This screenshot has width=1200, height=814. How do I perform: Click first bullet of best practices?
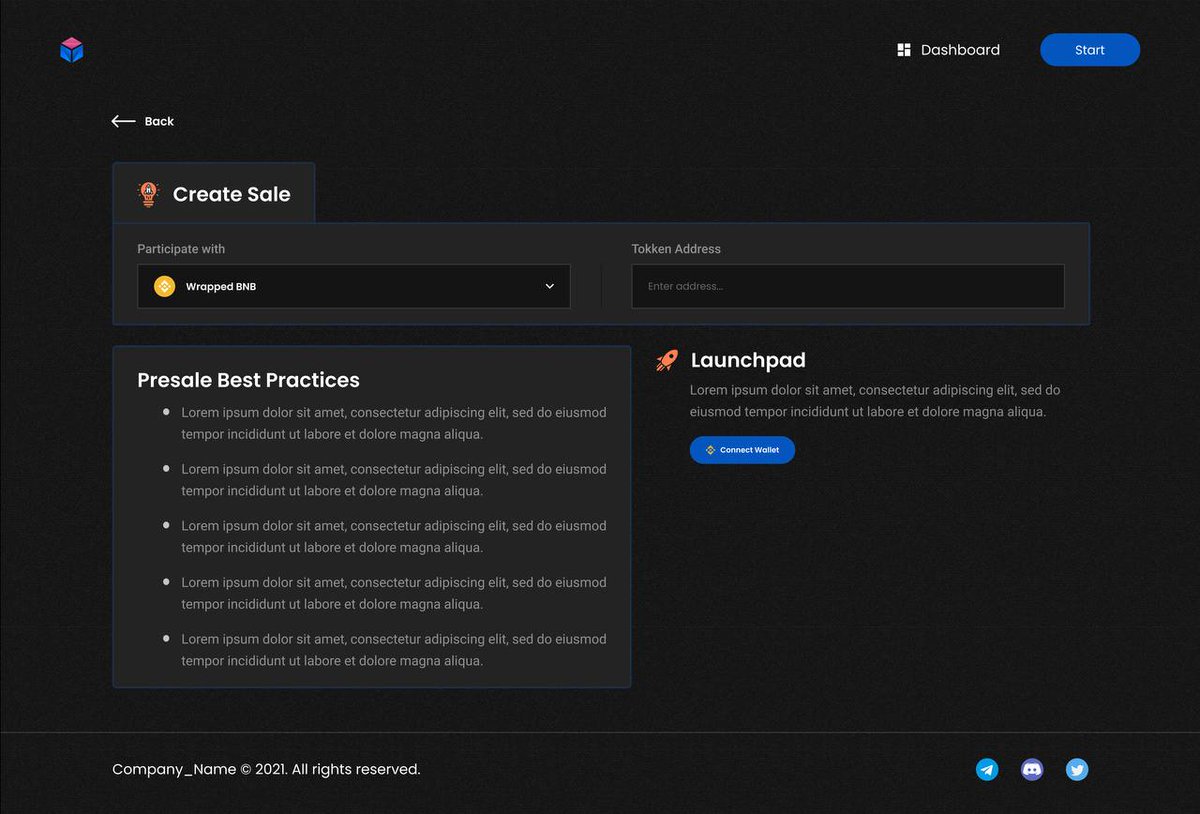point(394,423)
